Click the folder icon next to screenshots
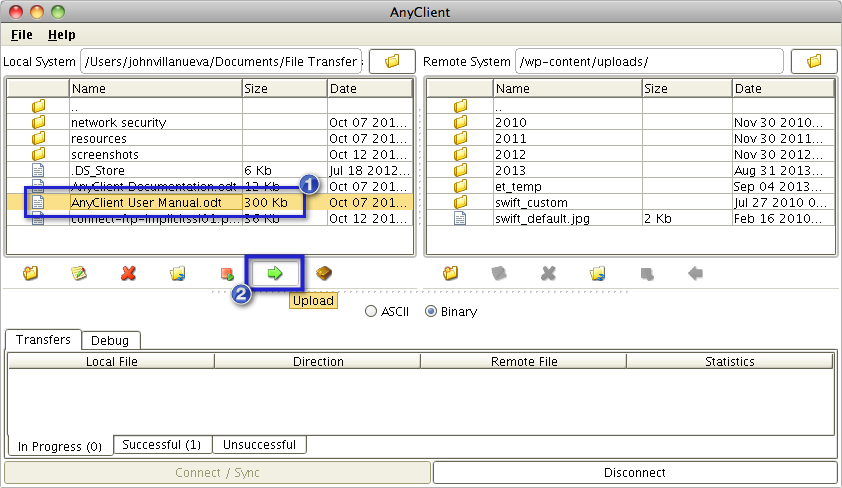Screen dimensions: 842x488 pos(38,154)
